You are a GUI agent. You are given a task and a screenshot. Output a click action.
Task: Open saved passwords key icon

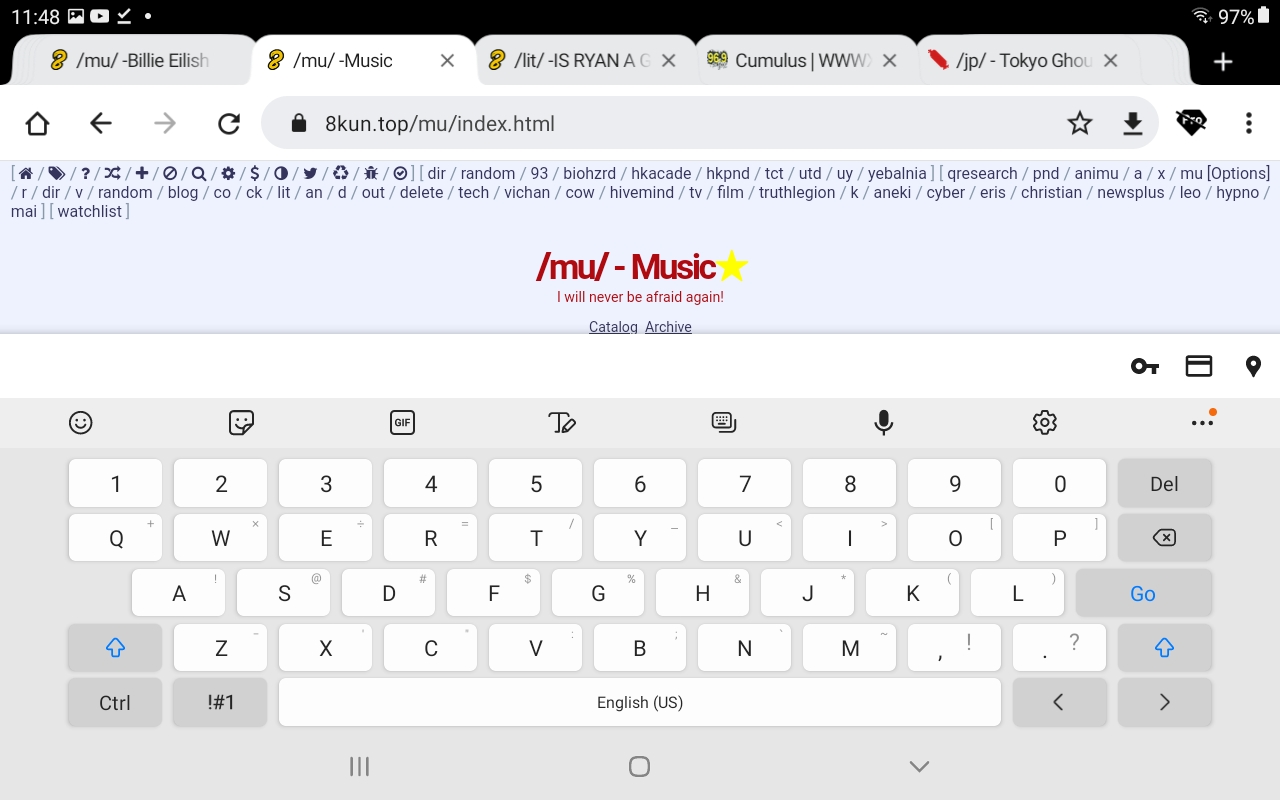(x=1145, y=366)
